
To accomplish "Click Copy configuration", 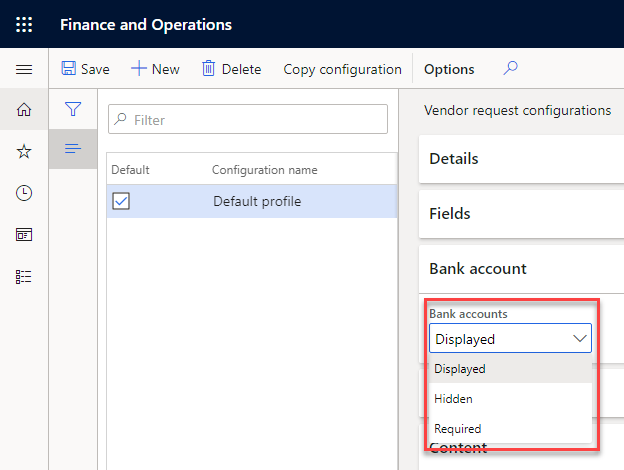I will click(x=342, y=69).
